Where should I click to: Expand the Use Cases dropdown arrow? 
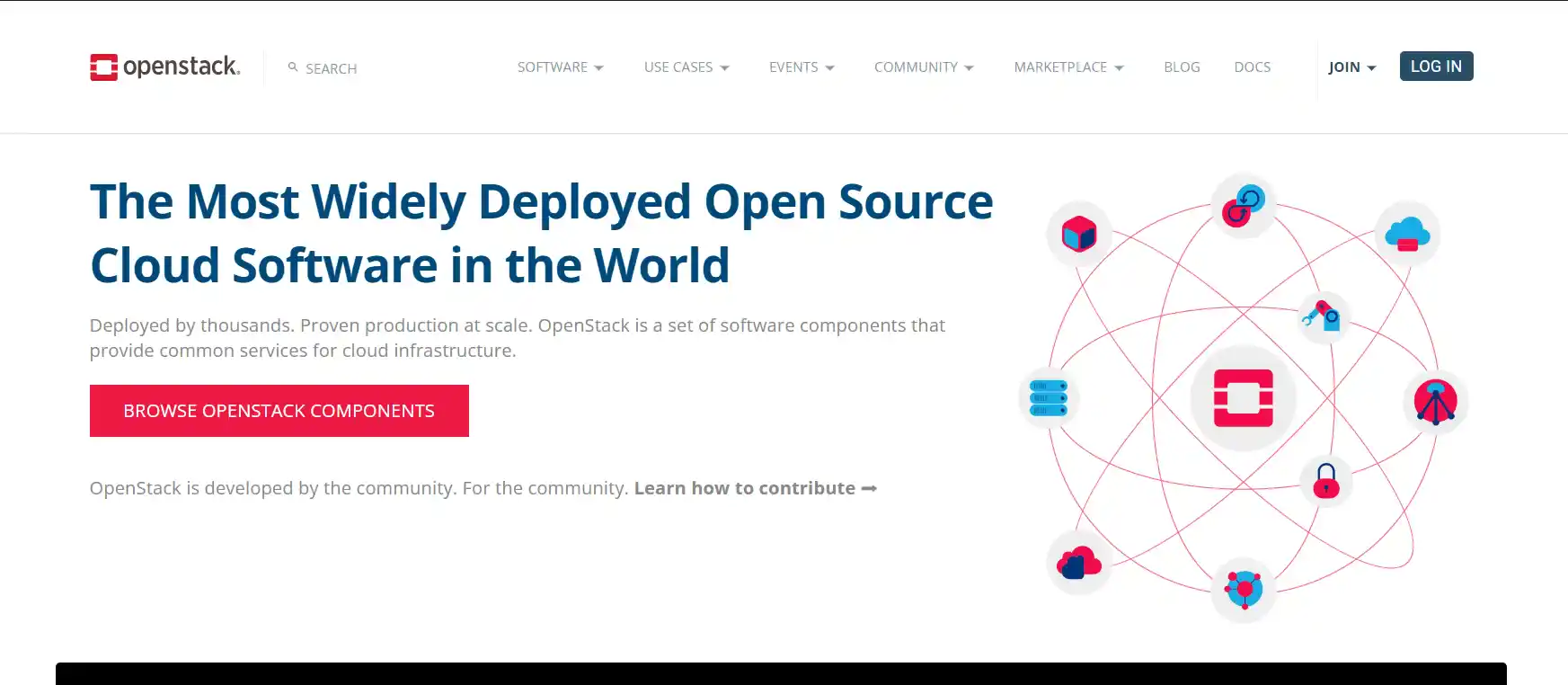(724, 68)
